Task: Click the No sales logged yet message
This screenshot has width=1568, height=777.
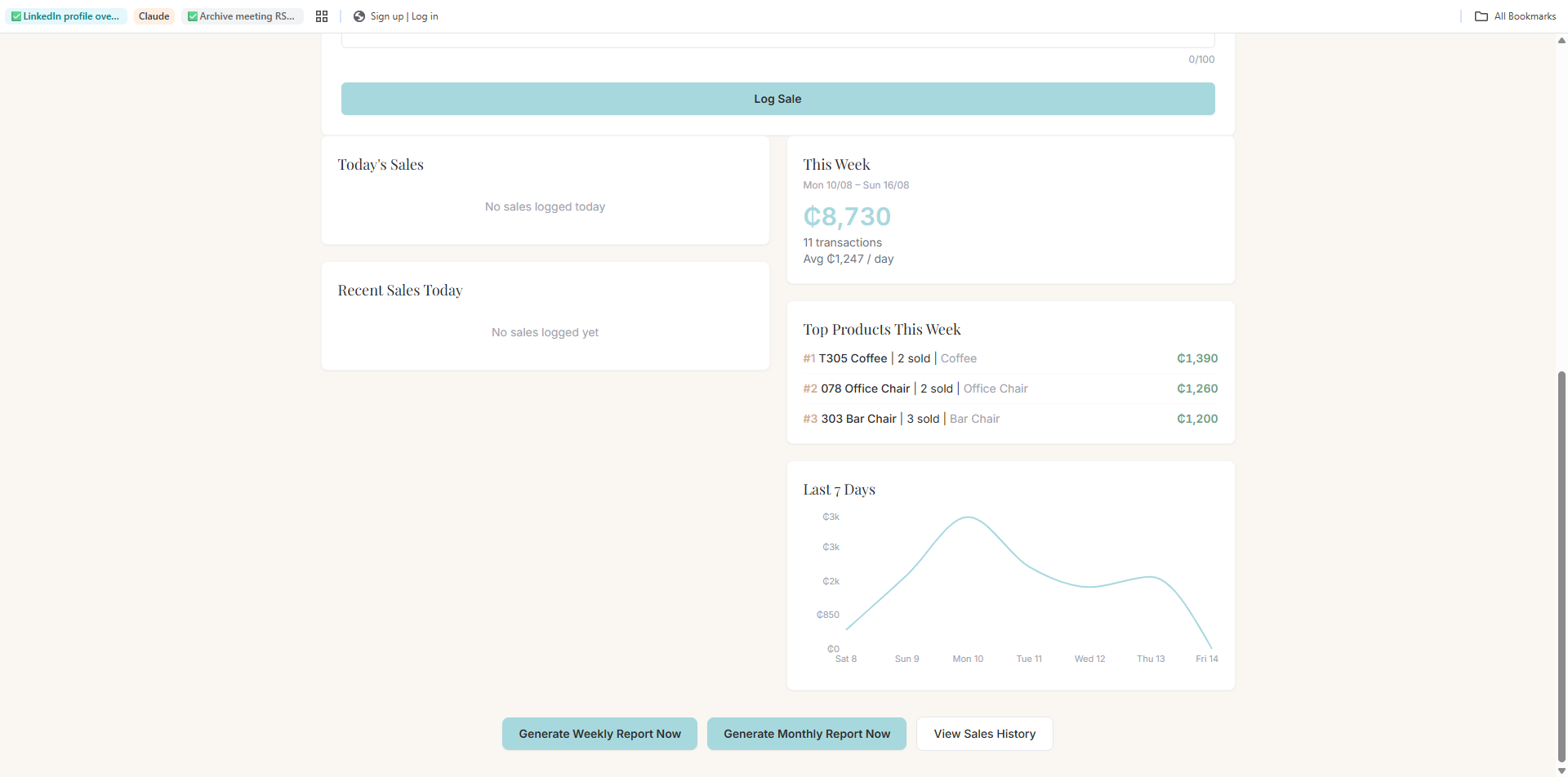Action: 545,332
